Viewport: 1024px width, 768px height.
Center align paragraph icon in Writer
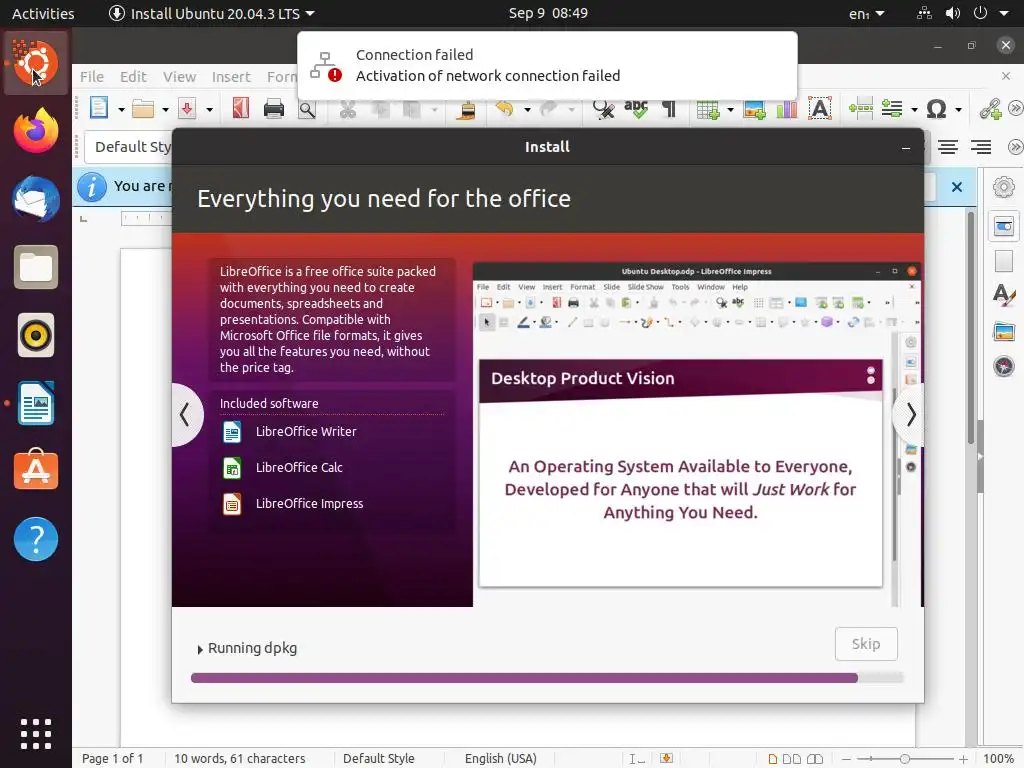948,147
